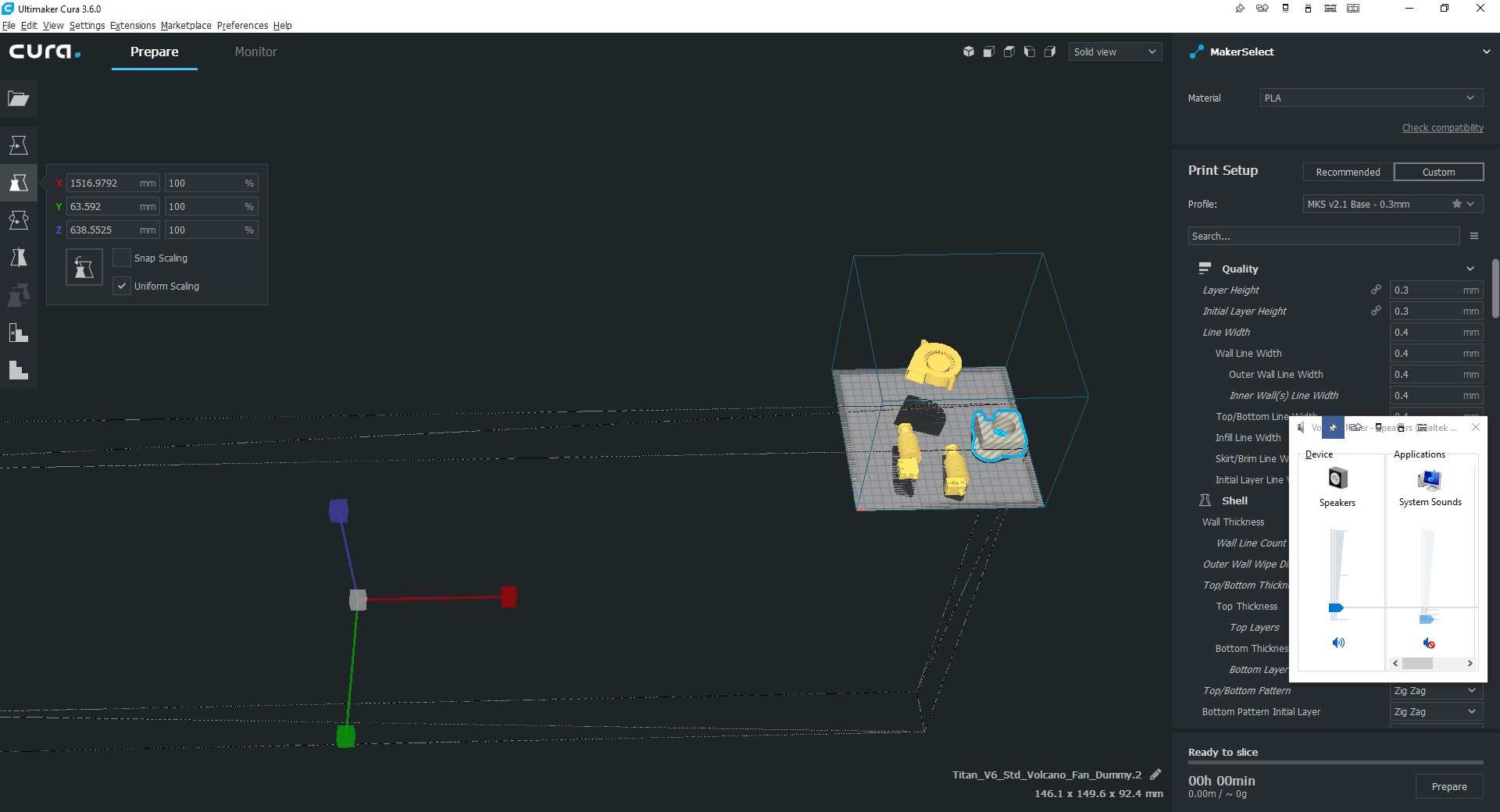Open the Solid view mode dropdown

1115,52
